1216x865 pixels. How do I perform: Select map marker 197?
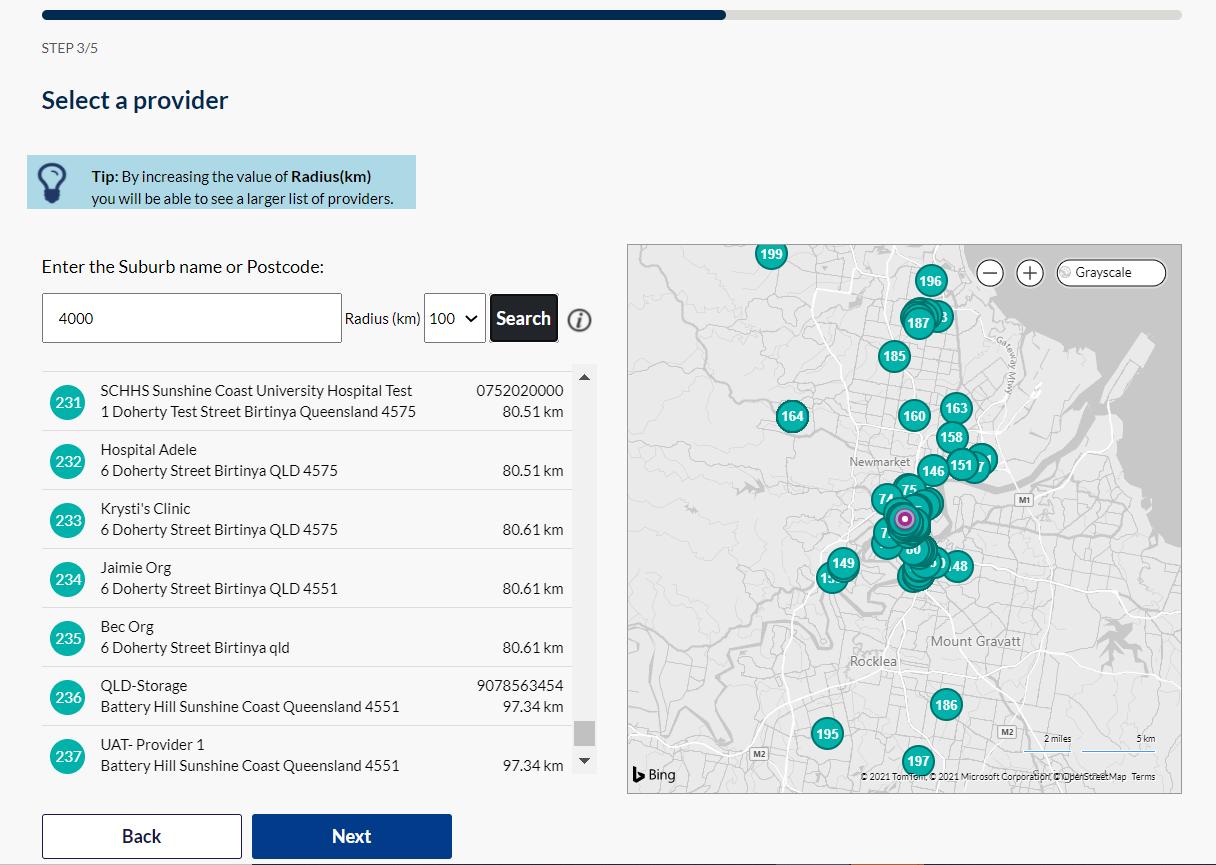(918, 761)
